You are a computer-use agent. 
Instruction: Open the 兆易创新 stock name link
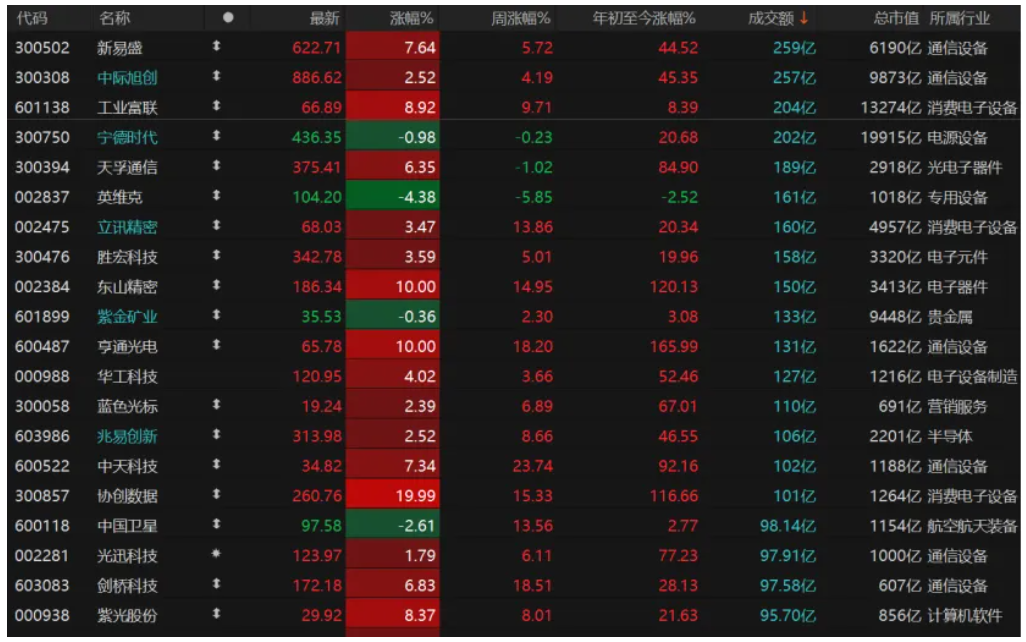coord(127,436)
